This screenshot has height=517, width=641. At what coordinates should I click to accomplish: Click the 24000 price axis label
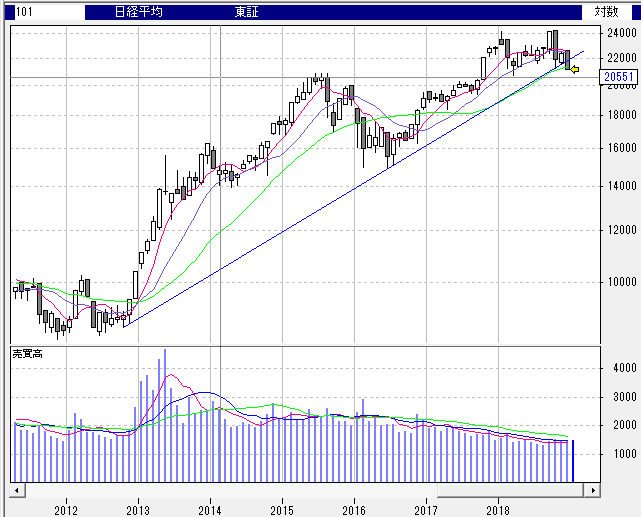coord(621,32)
